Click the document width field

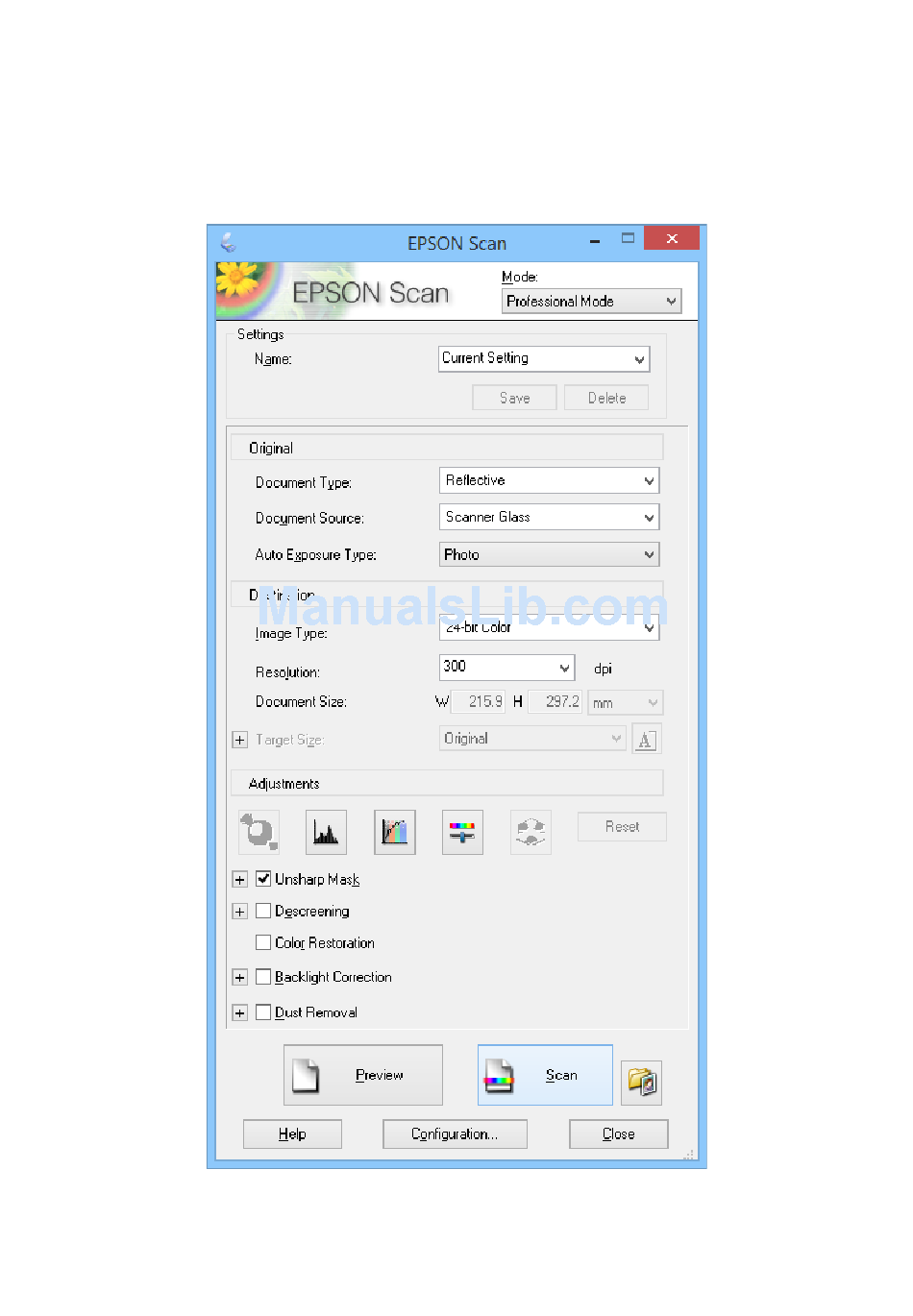coord(479,702)
